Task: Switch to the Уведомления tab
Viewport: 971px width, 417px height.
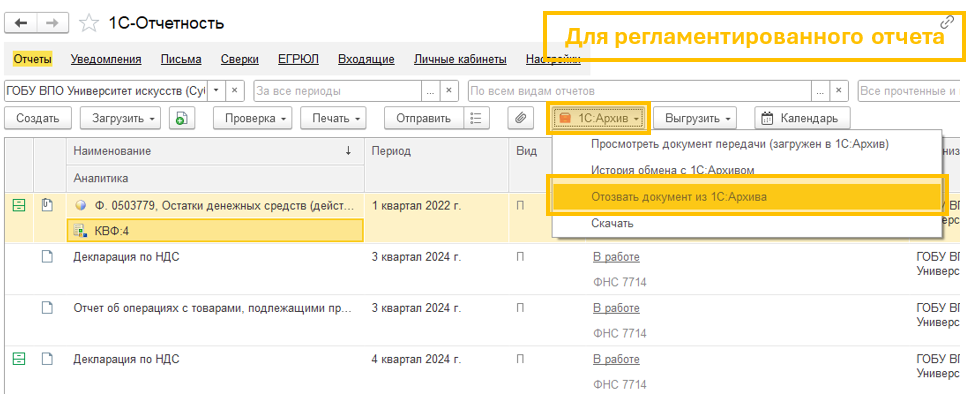Action: [x=106, y=59]
